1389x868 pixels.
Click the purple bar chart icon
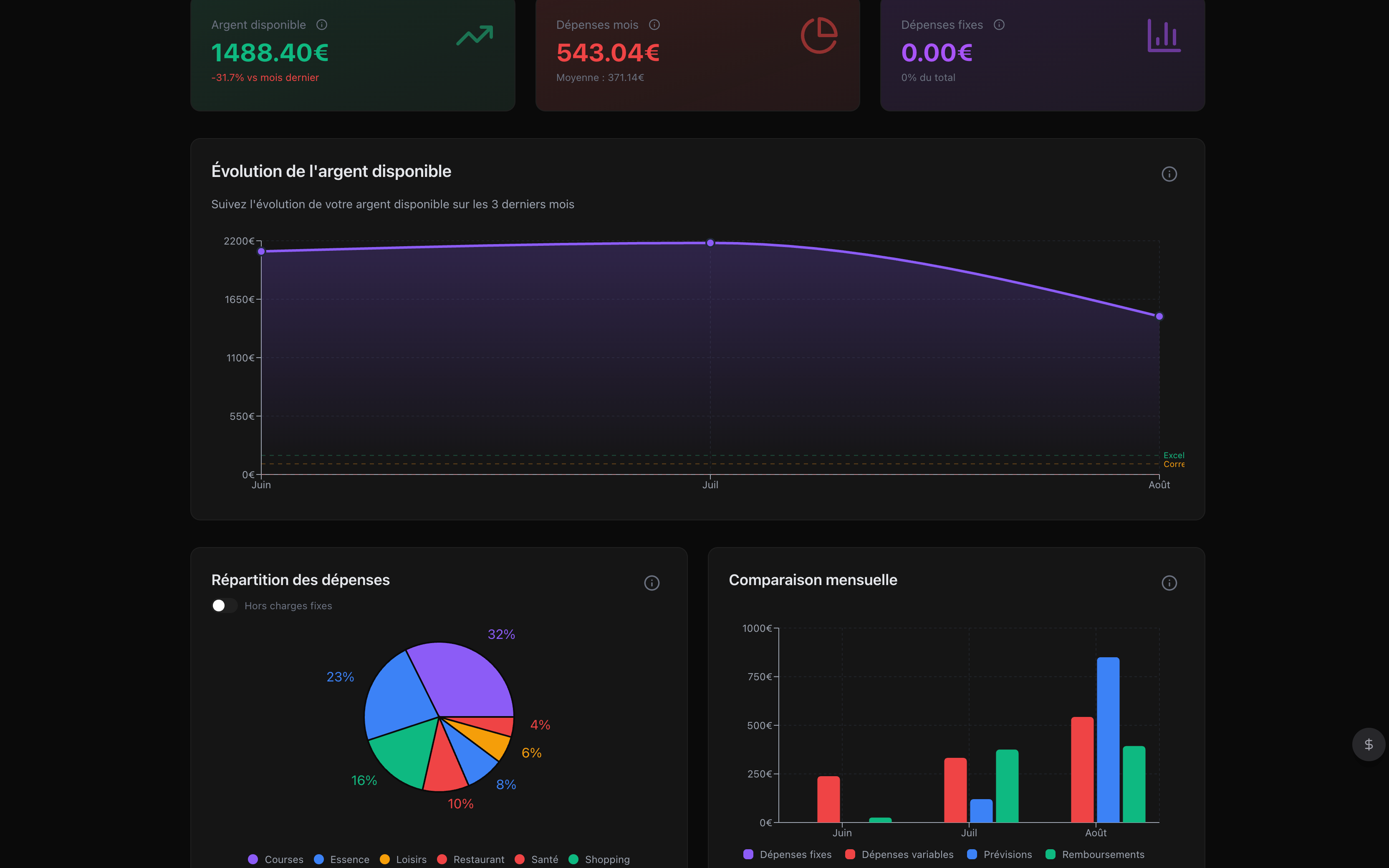pyautogui.click(x=1164, y=35)
